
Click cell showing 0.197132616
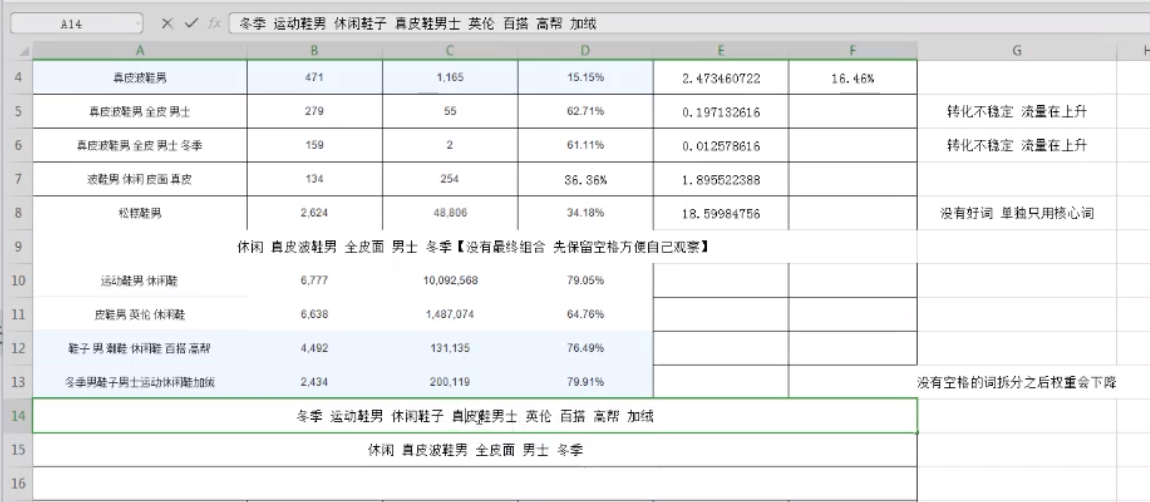721,112
